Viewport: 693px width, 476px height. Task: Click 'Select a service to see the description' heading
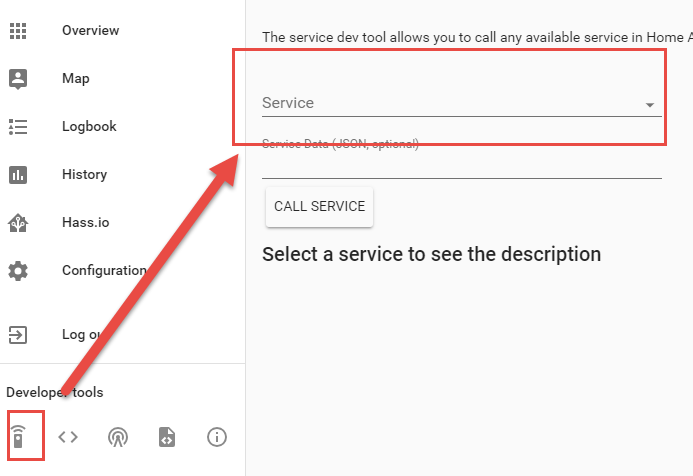431,255
